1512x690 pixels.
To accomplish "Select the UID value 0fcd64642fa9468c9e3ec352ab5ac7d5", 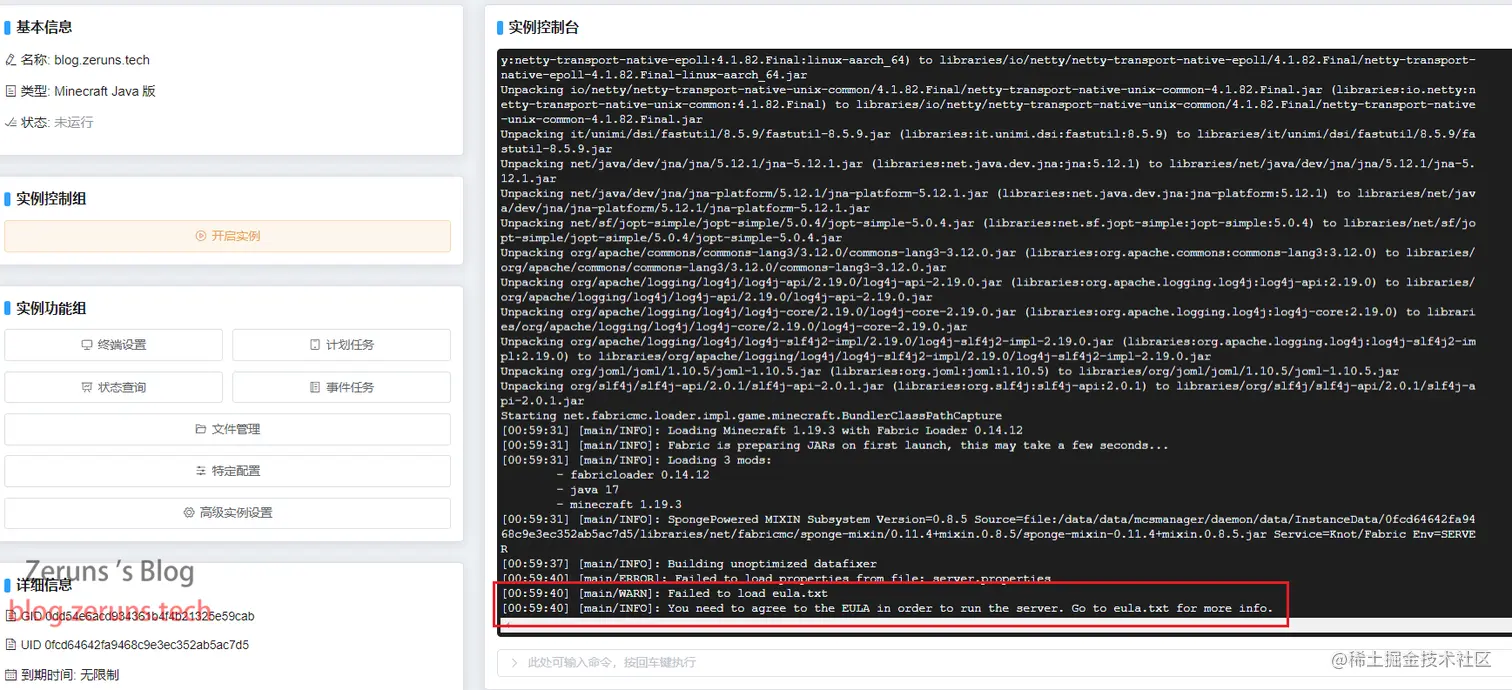I will click(149, 645).
